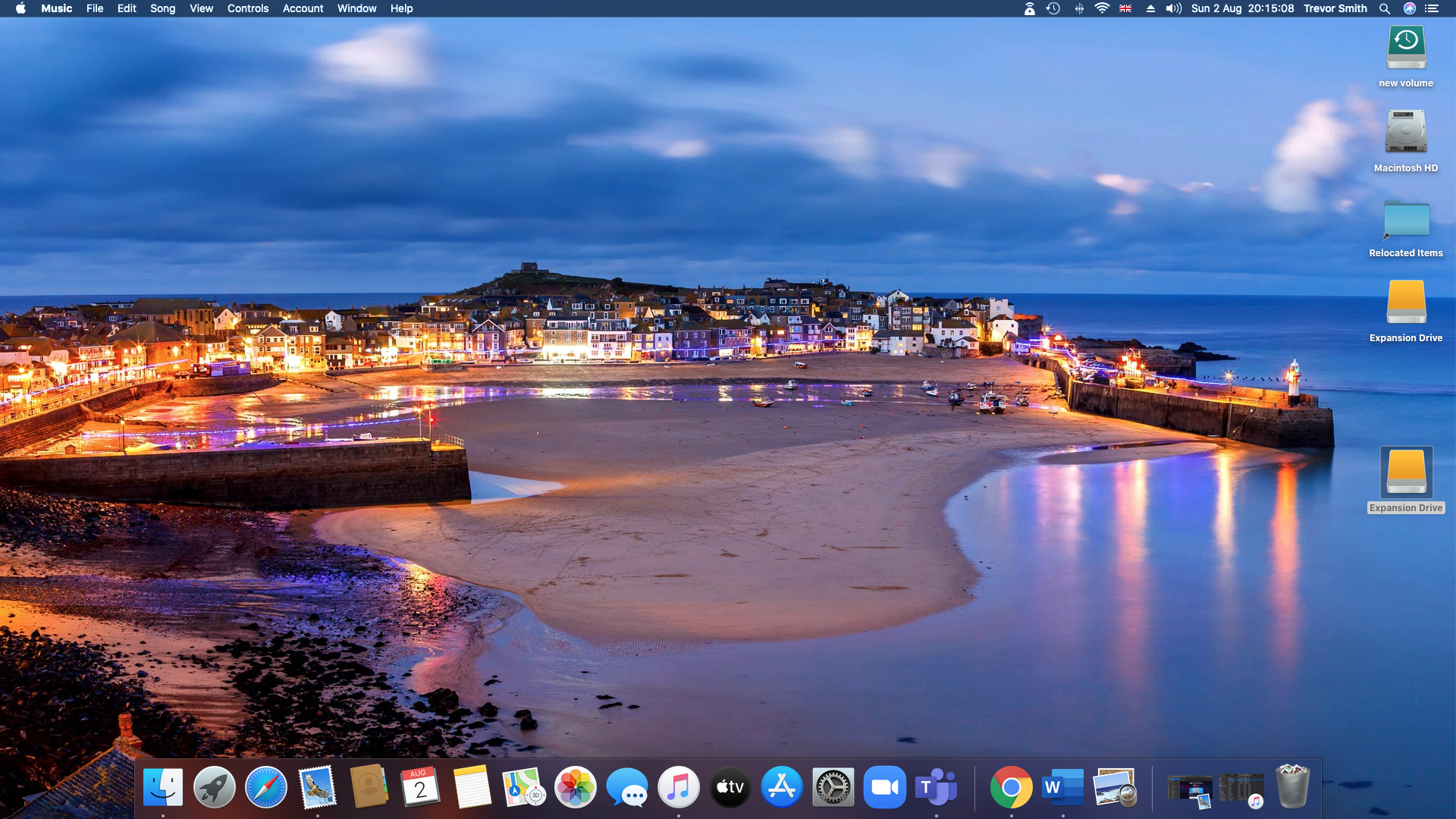1456x819 pixels.
Task: Open British flag input source menu
Action: point(1125,8)
